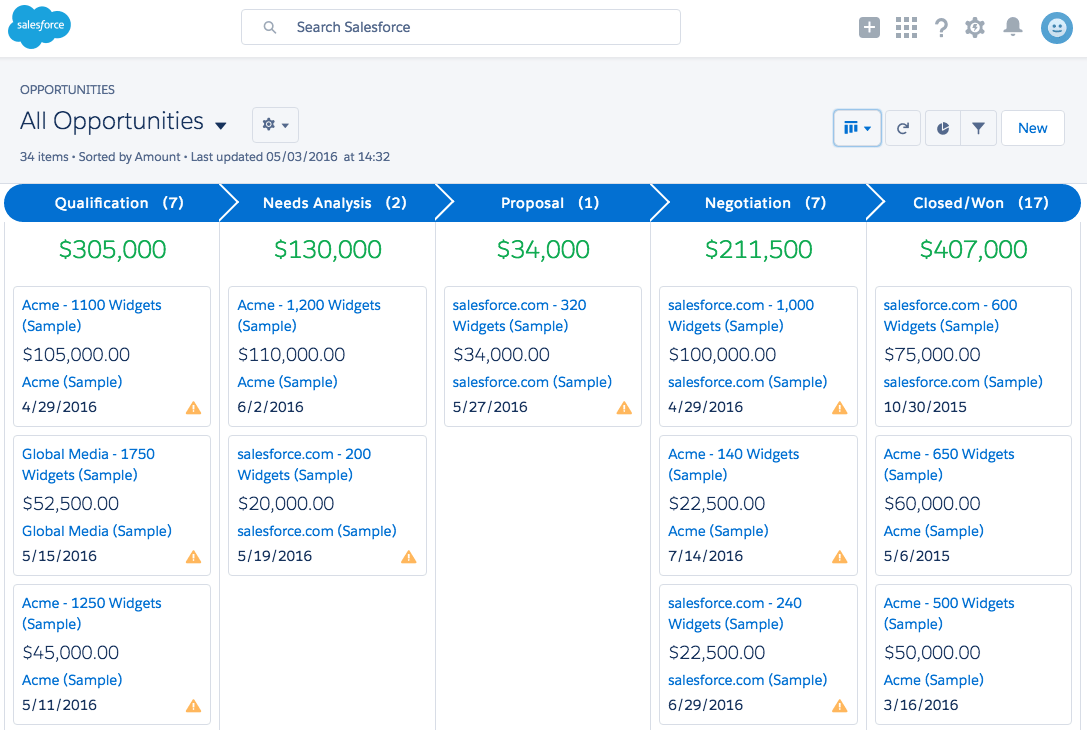Click the $305,000 Qualification total
This screenshot has height=730, width=1087.
[x=112, y=250]
